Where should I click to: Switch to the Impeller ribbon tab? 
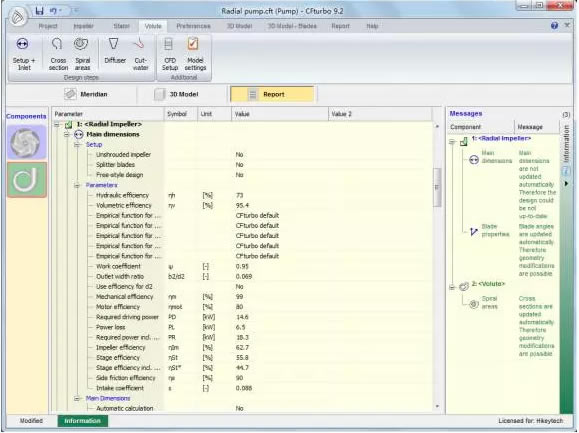[x=83, y=26]
